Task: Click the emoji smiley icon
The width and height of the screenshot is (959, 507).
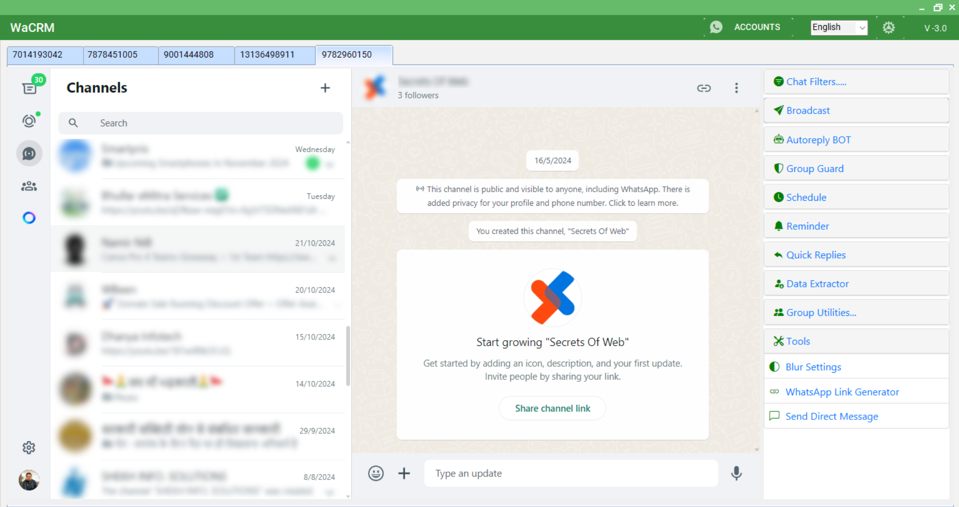Action: click(376, 473)
